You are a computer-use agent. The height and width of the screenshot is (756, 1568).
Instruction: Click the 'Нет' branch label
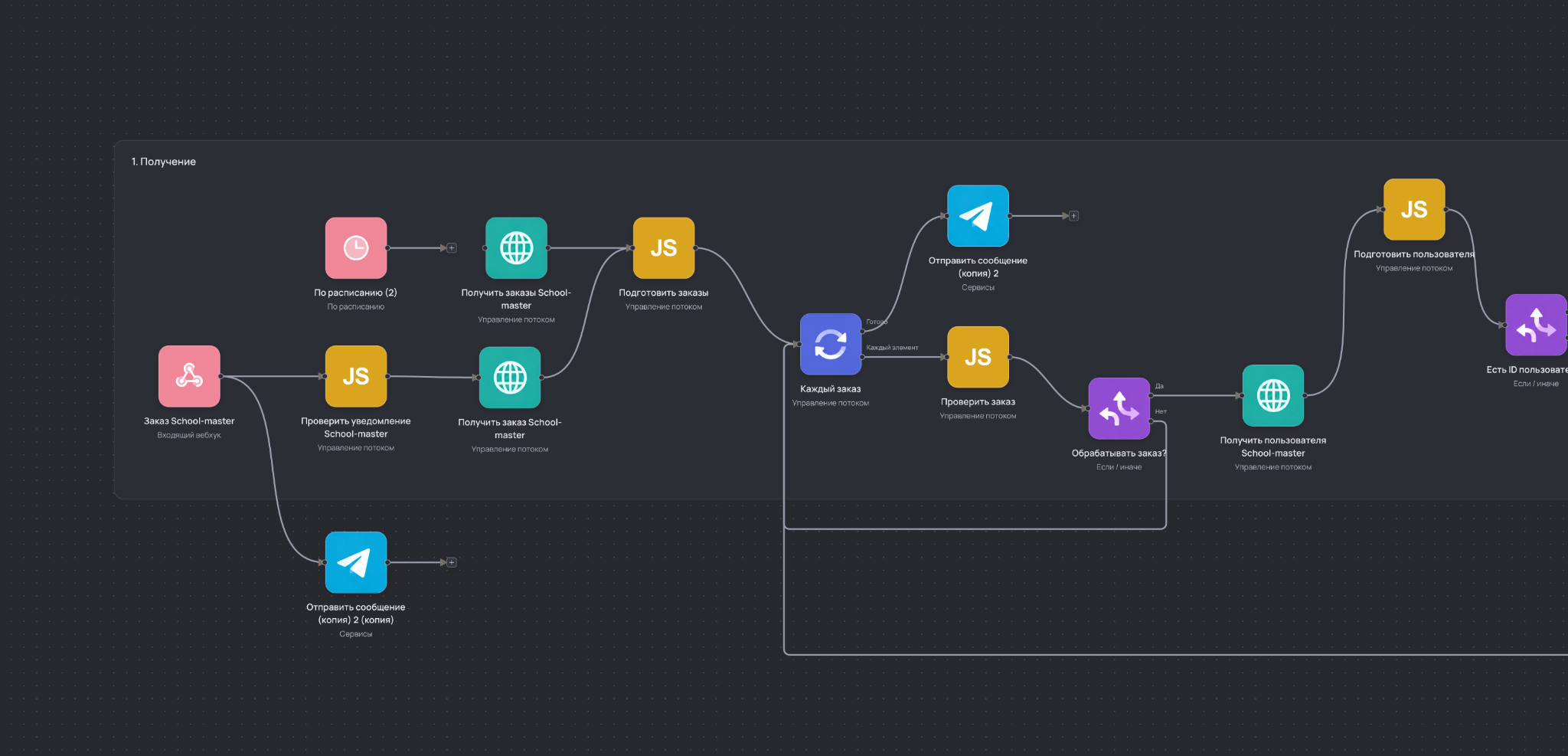tap(1161, 411)
